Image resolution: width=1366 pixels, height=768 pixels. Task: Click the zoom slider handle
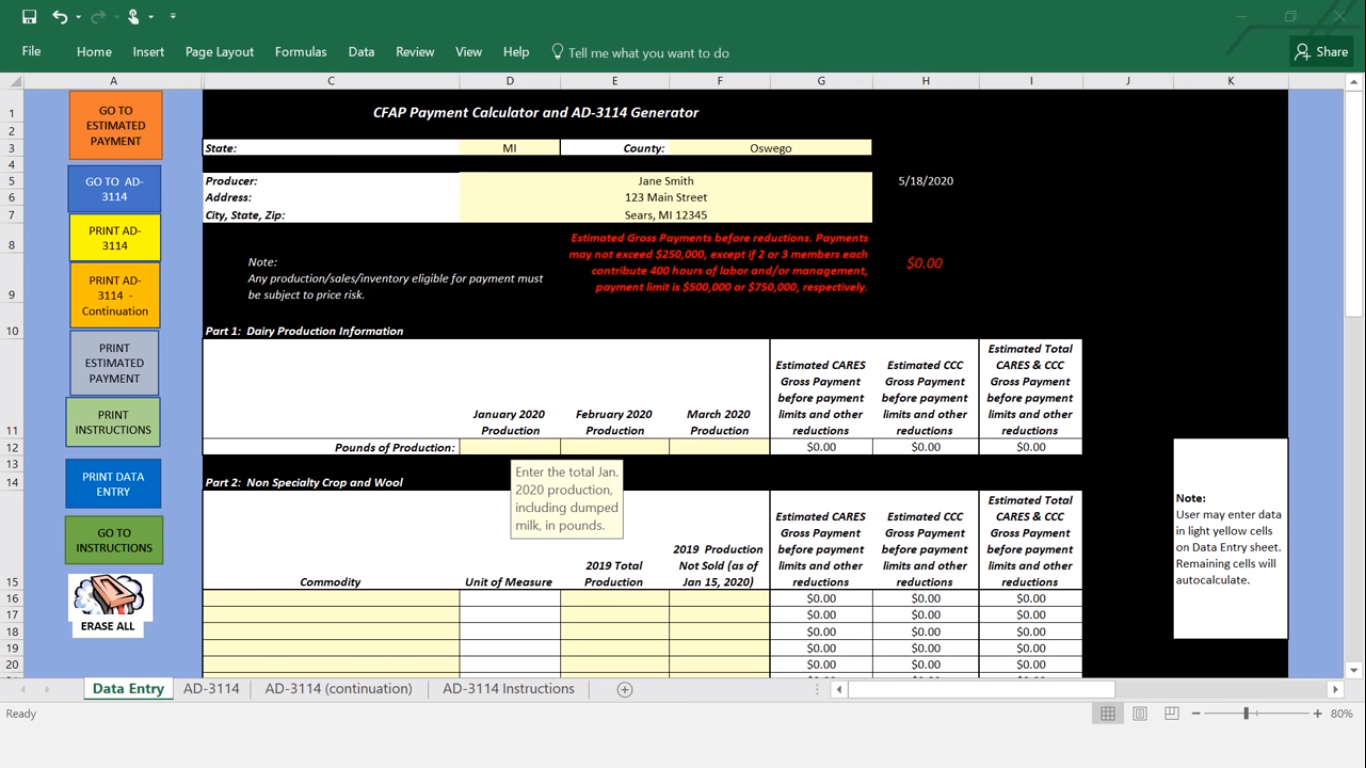tap(1246, 713)
